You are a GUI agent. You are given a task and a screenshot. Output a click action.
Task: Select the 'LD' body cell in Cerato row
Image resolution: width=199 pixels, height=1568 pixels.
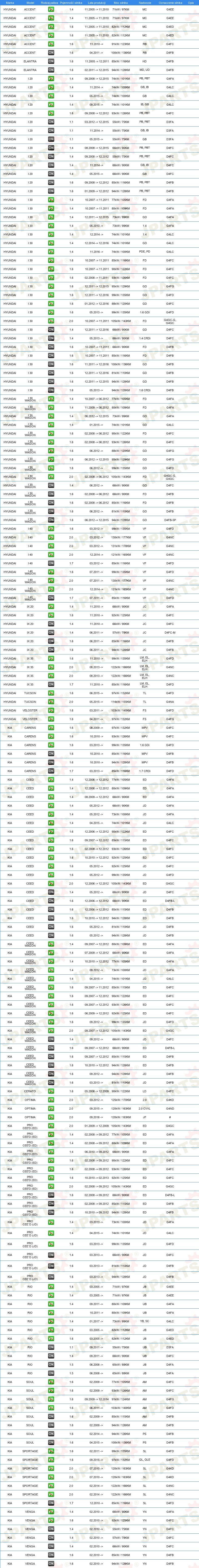click(144, 1091)
